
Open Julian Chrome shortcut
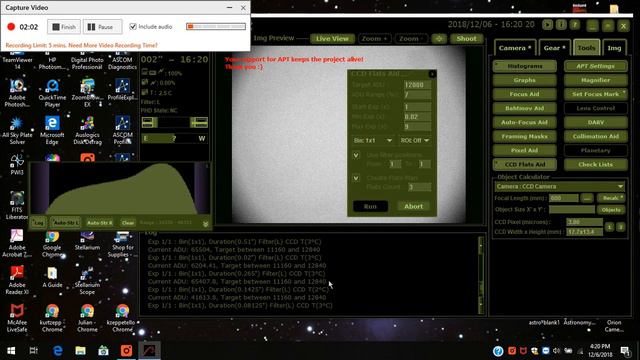pos(87,318)
